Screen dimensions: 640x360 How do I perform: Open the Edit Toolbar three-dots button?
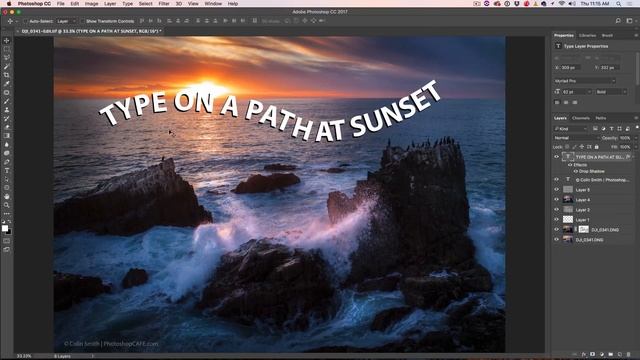tap(7, 213)
